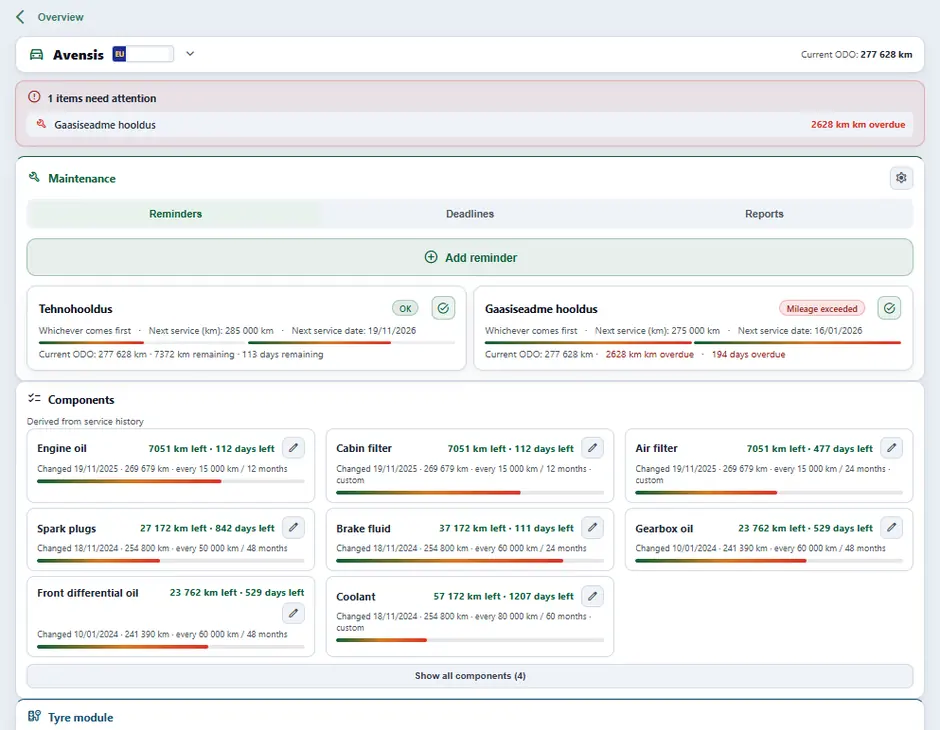
Task: Open the maintenance settings gear
Action: pos(900,178)
